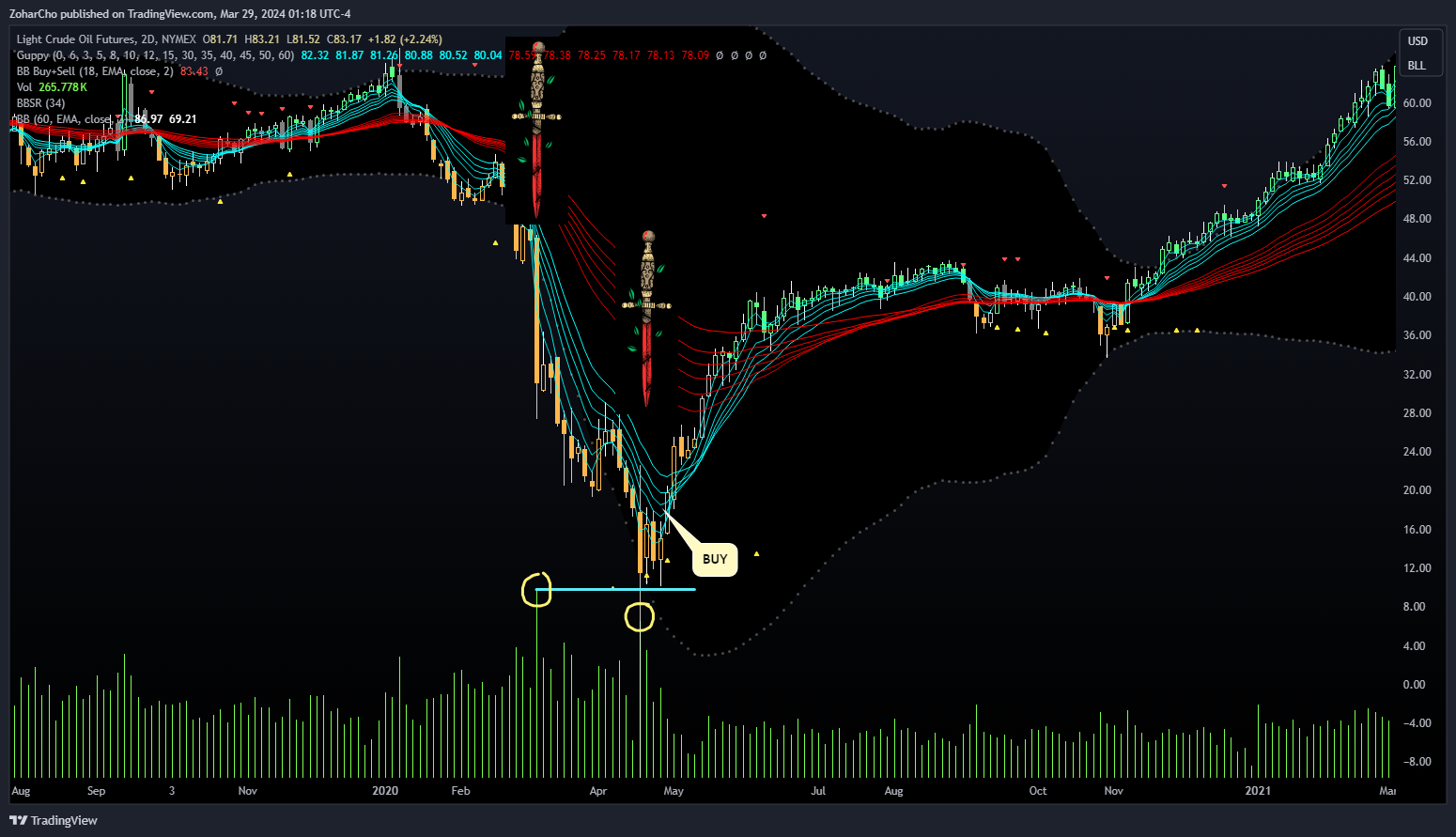Click the Vol 265.778K legend
This screenshot has width=1456, height=837.
coord(52,87)
